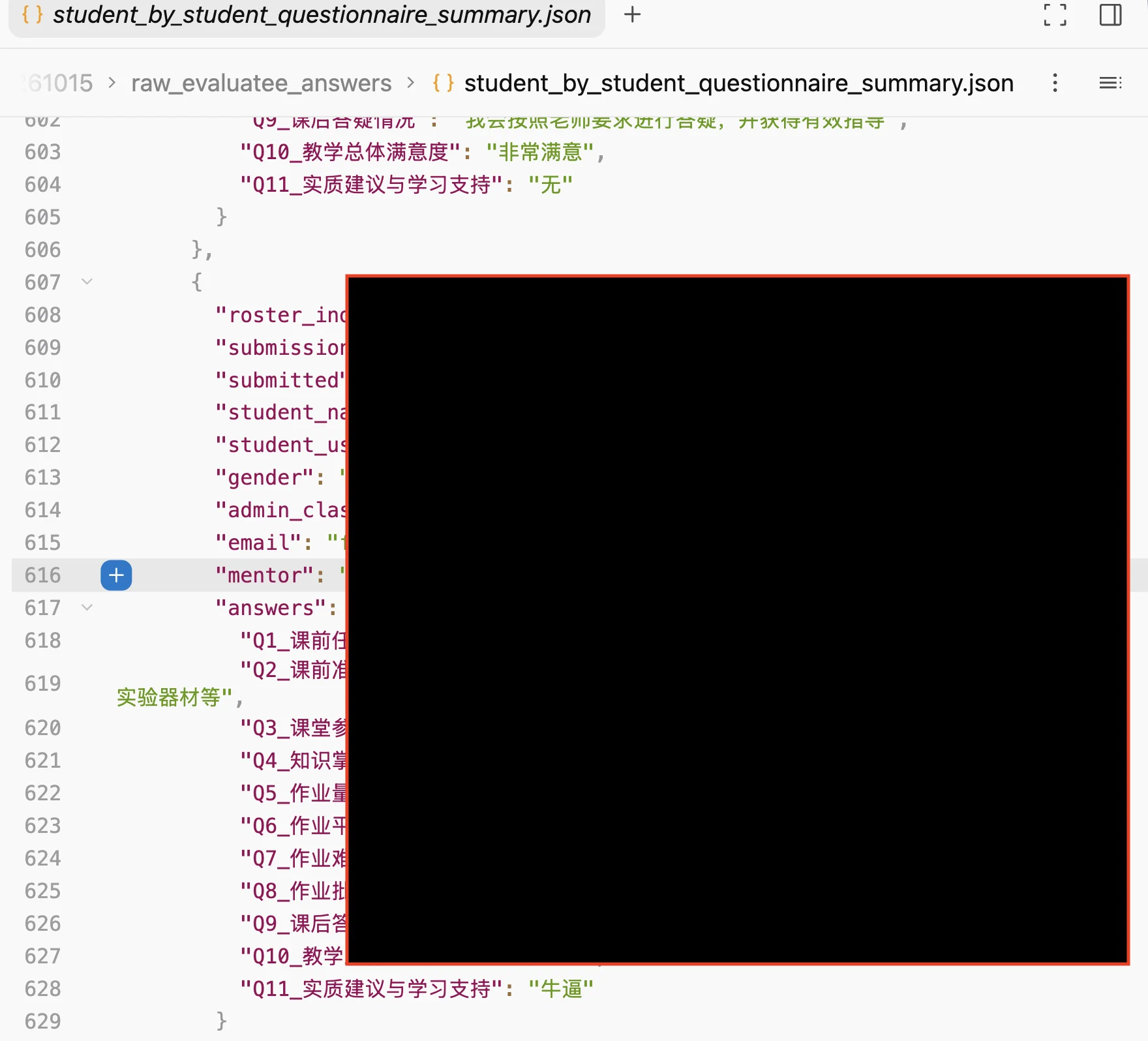Click line number 616 in the gutter
Viewport: 1148px width, 1041px height.
coord(42,575)
